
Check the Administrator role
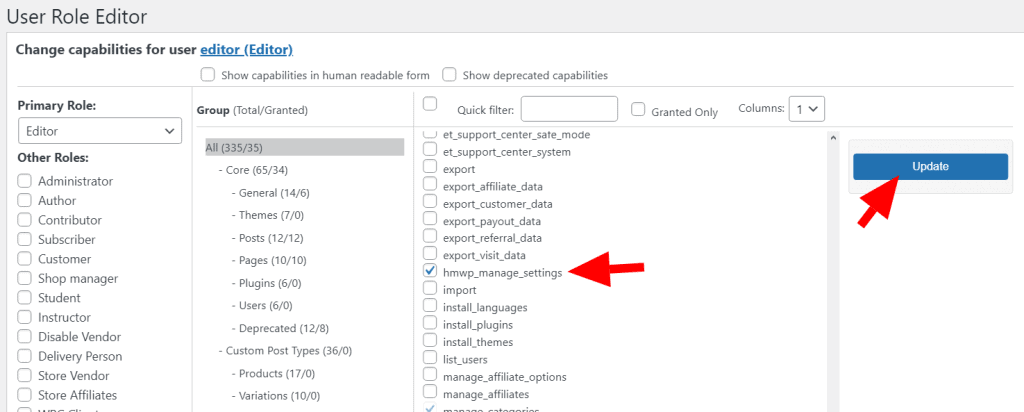click(x=25, y=181)
